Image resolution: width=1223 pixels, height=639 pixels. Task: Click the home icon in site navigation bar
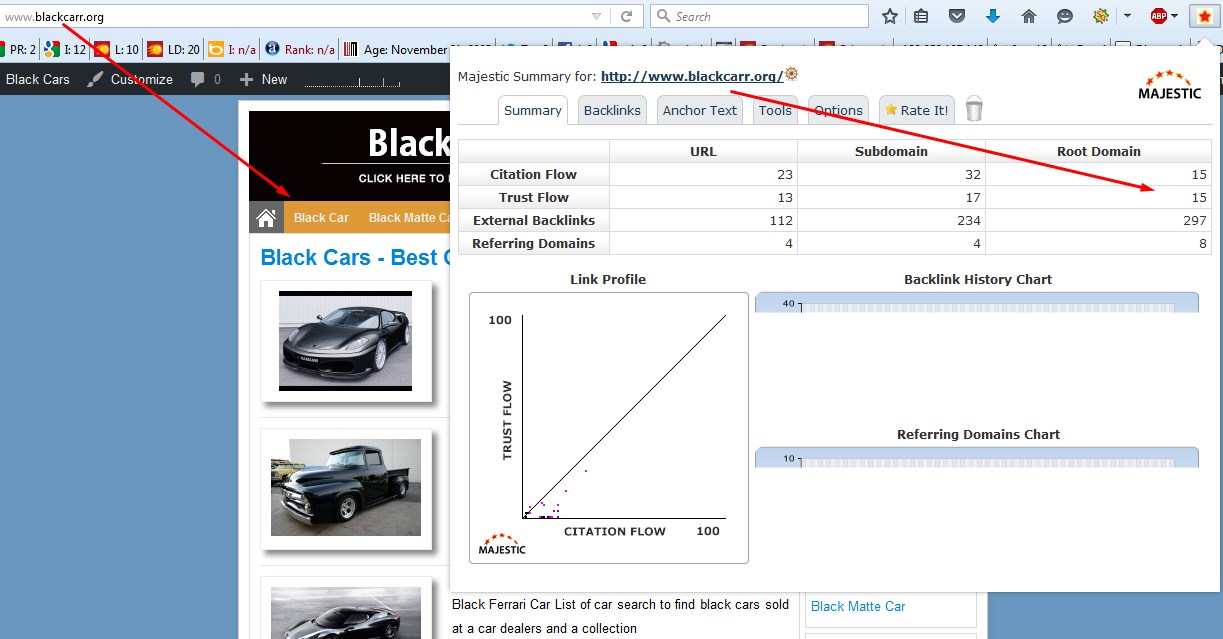(266, 217)
